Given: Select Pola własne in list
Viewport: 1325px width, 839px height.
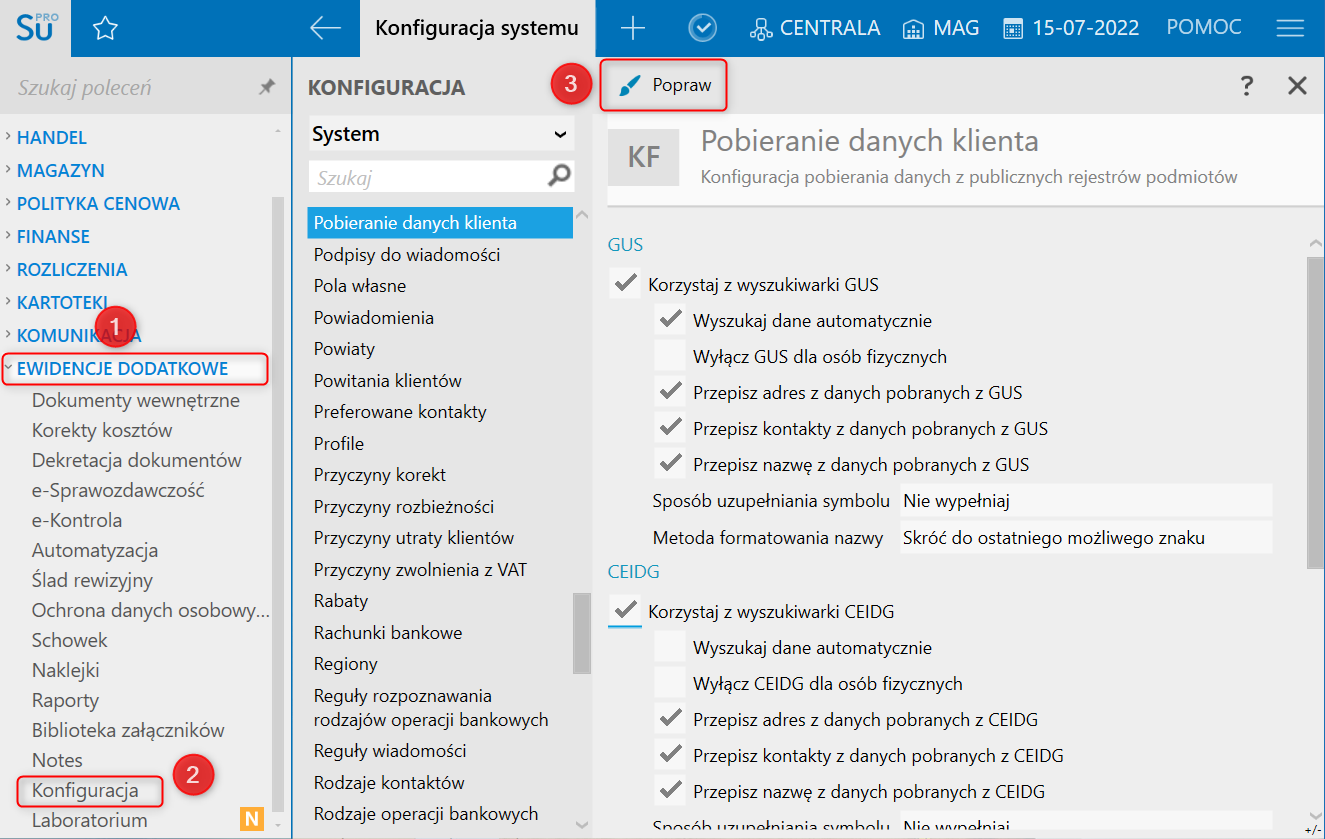Looking at the screenshot, I should click(360, 286).
